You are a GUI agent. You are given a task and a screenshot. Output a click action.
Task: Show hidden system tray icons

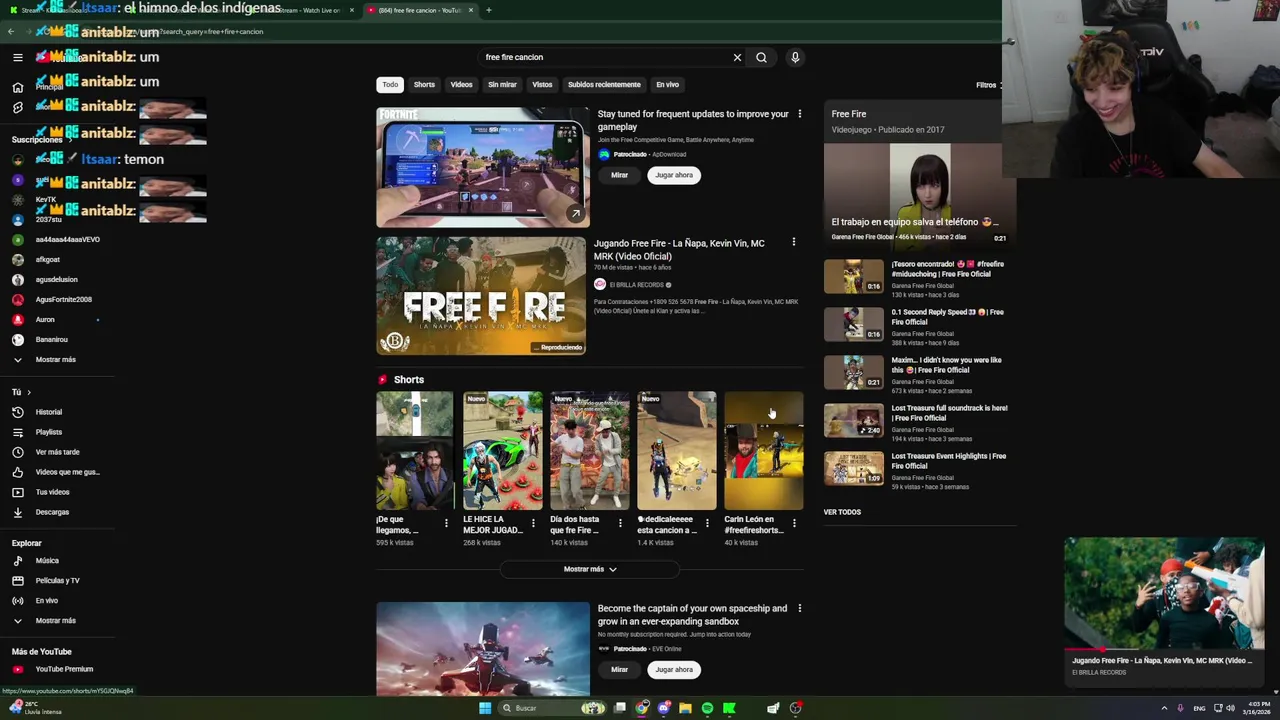point(1164,708)
